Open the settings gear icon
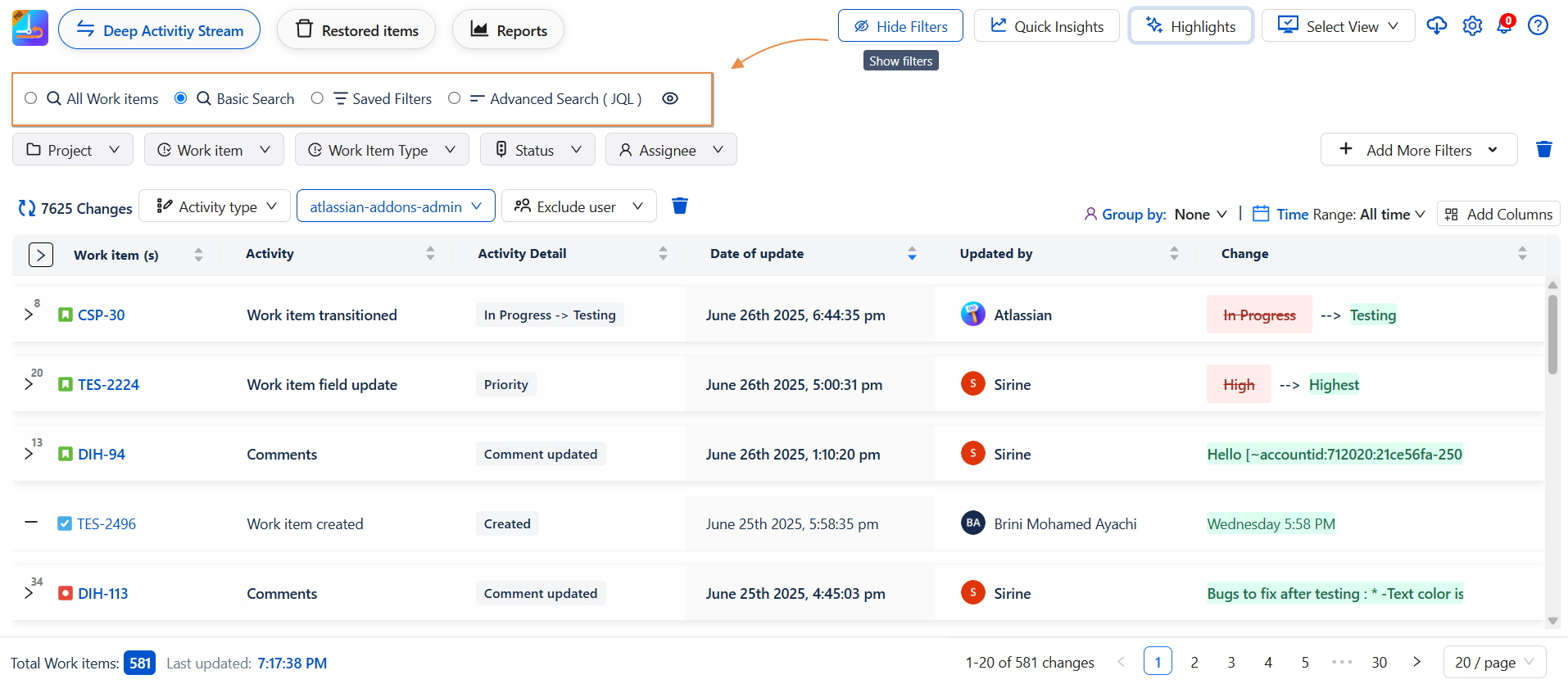Screen dimensions: 1568x684 (1472, 26)
